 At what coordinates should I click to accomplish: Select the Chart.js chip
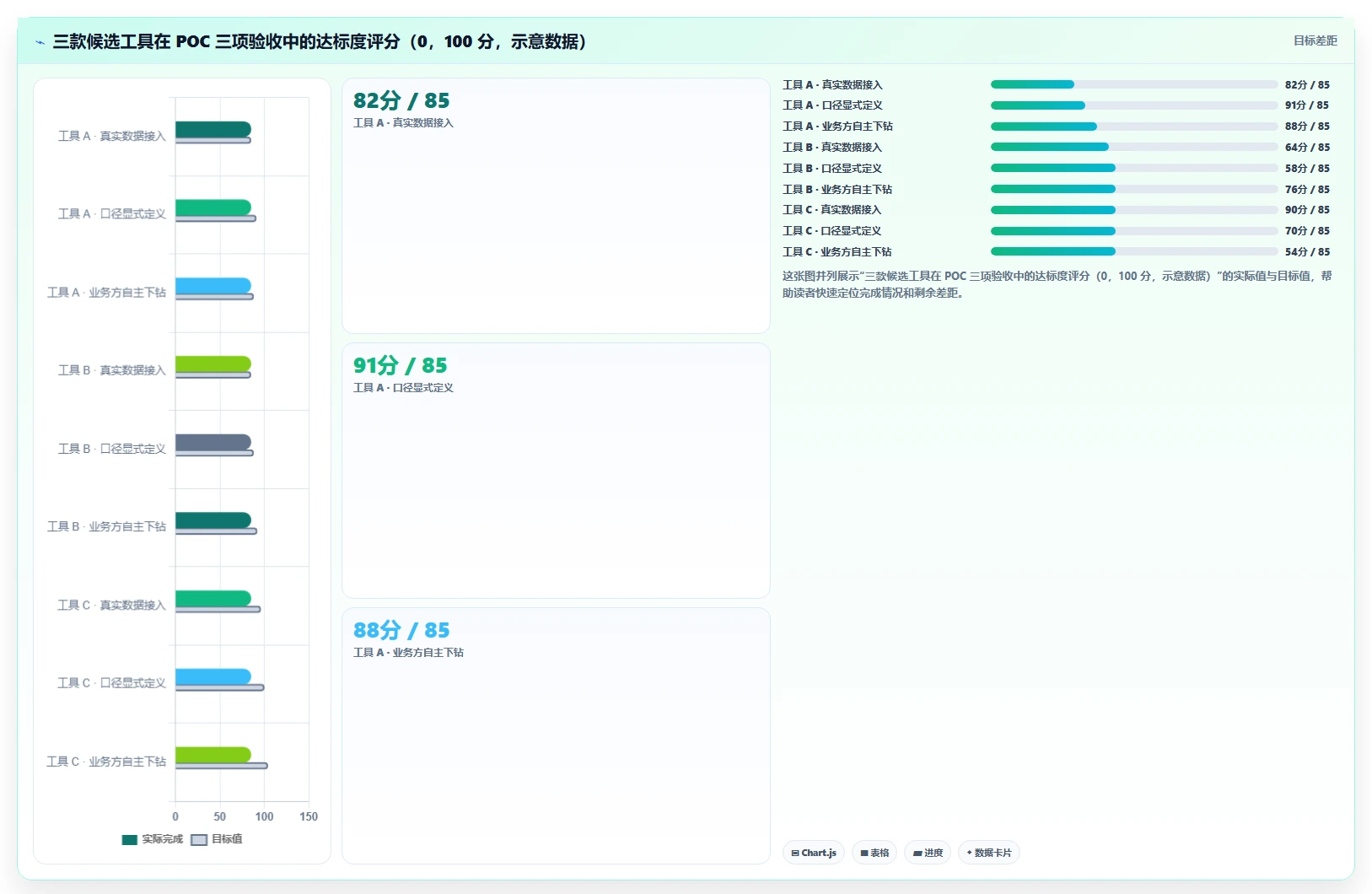pyautogui.click(x=814, y=853)
